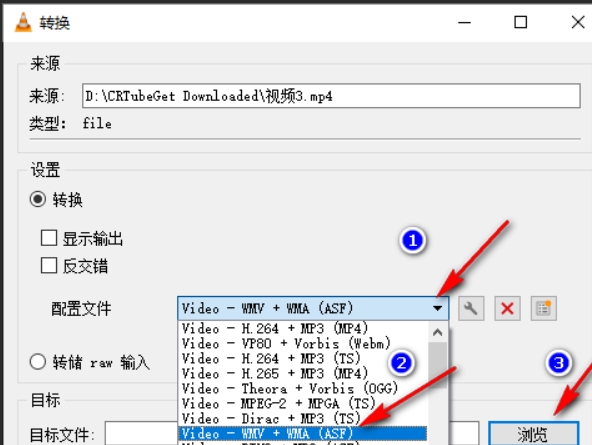Image resolution: width=592 pixels, height=445 pixels.
Task: Maximize the 转换 dialog window
Action: click(x=521, y=22)
